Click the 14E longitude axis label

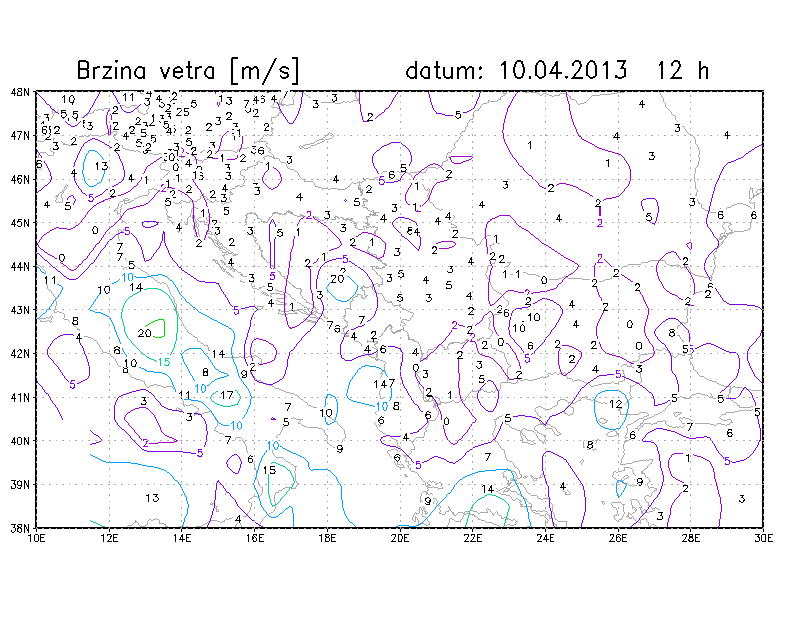pyautogui.click(x=182, y=538)
